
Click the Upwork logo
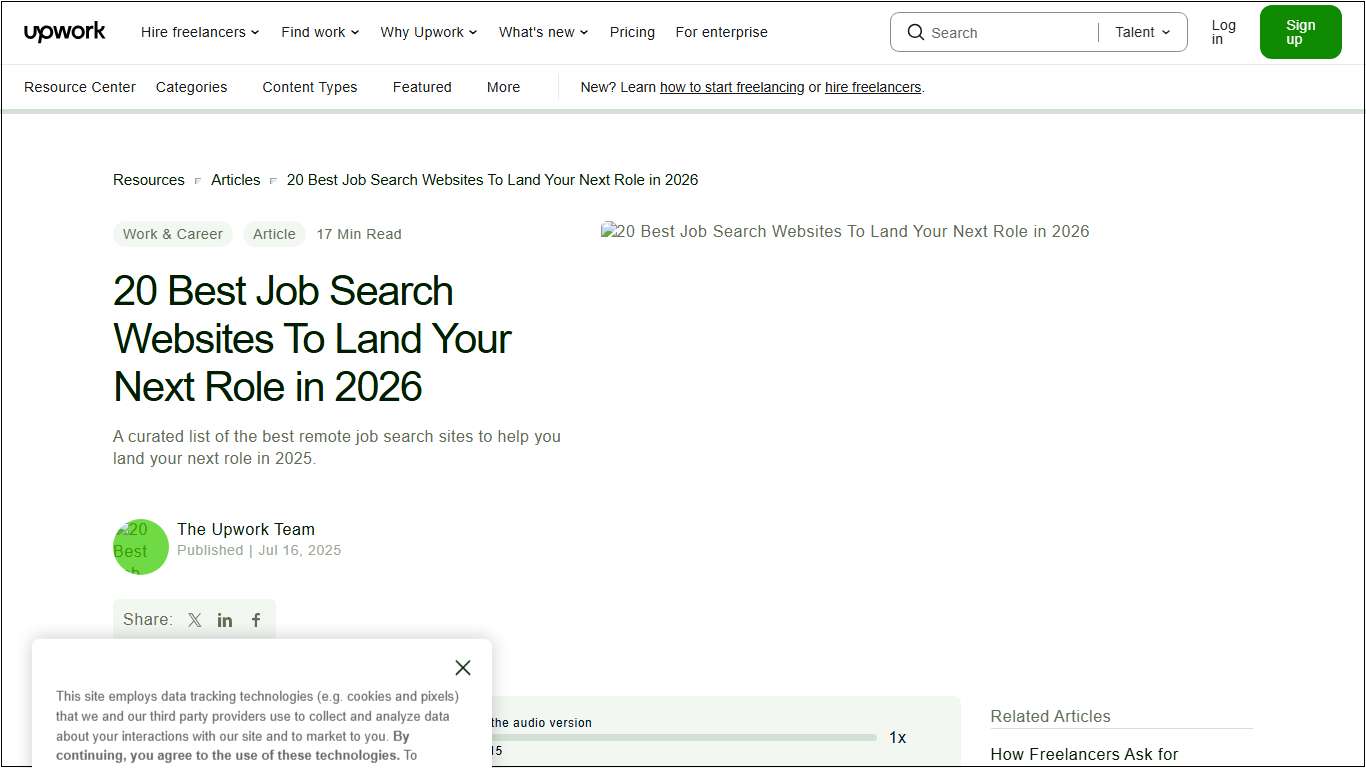[x=64, y=31]
